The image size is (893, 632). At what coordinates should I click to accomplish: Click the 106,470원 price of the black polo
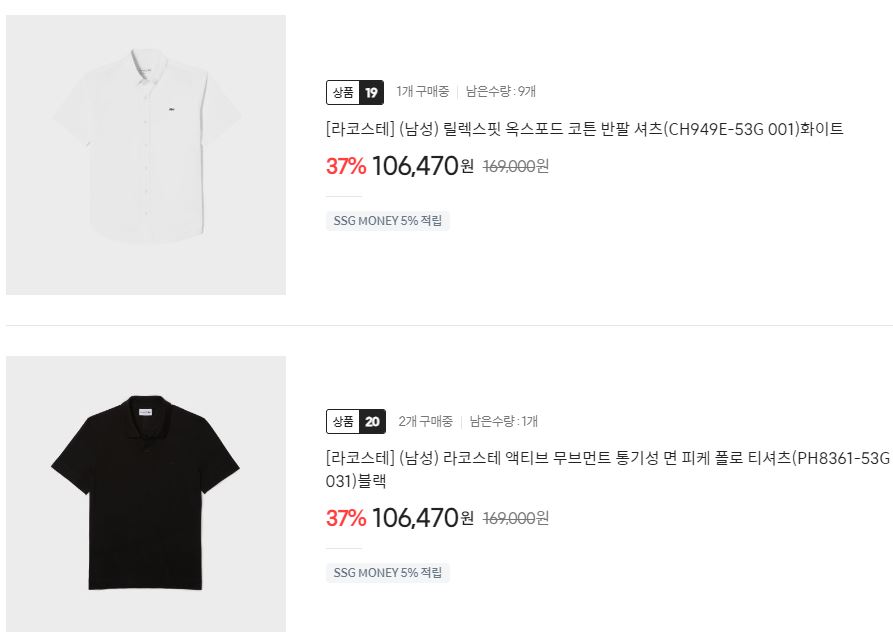point(423,518)
